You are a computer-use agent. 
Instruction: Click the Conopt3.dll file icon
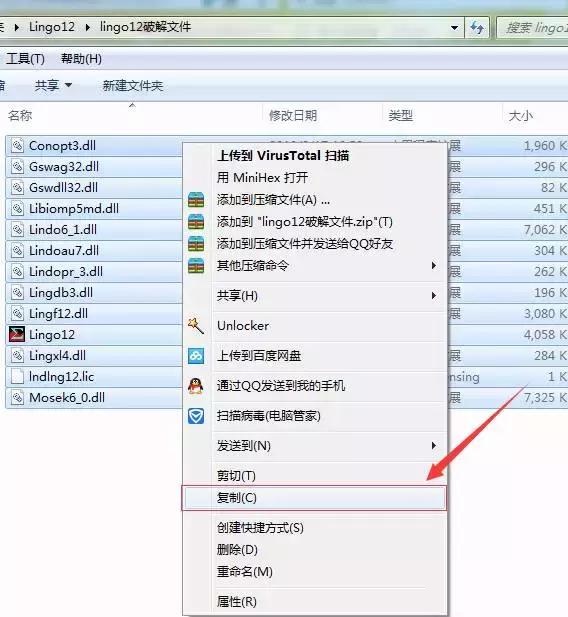coord(17,146)
